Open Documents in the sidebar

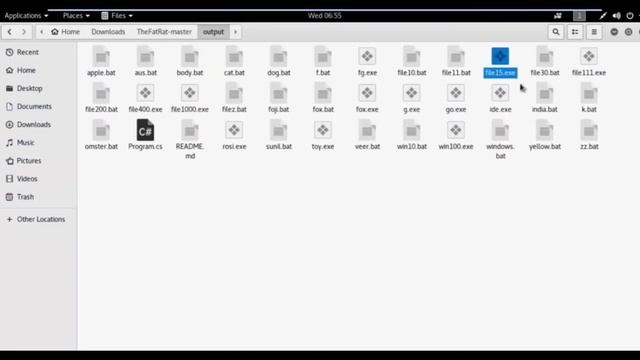click(x=38, y=106)
